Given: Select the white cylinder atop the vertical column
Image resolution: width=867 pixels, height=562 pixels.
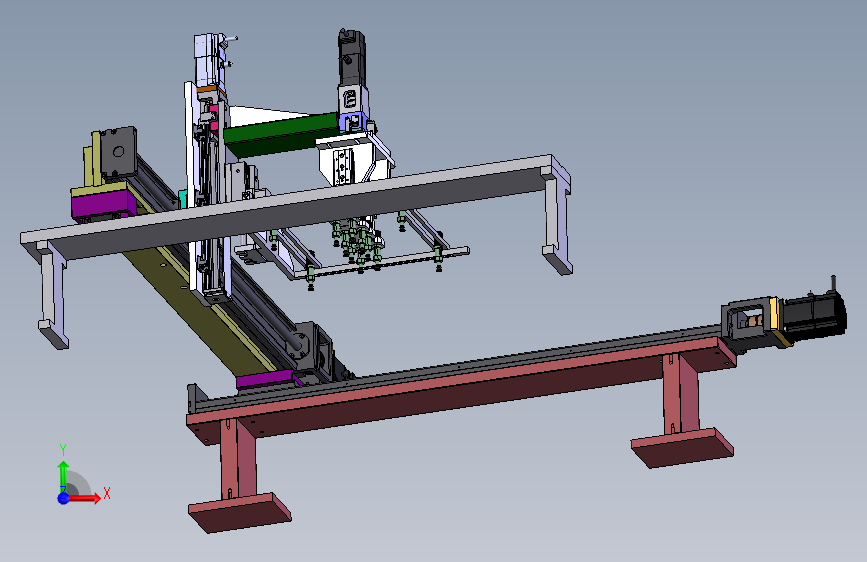Looking at the screenshot, I should [x=208, y=60].
